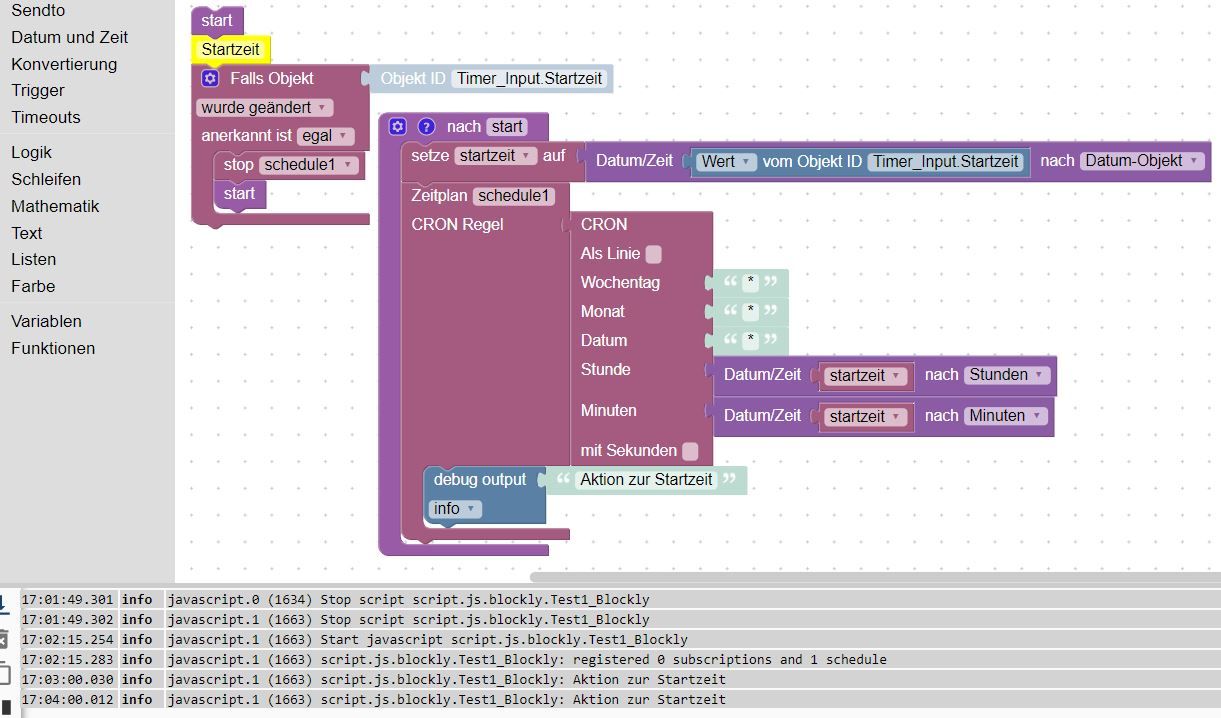Image resolution: width=1221 pixels, height=718 pixels.
Task: Click quote icon beside Datum asterisk value
Action: pyautogui.click(x=729, y=340)
